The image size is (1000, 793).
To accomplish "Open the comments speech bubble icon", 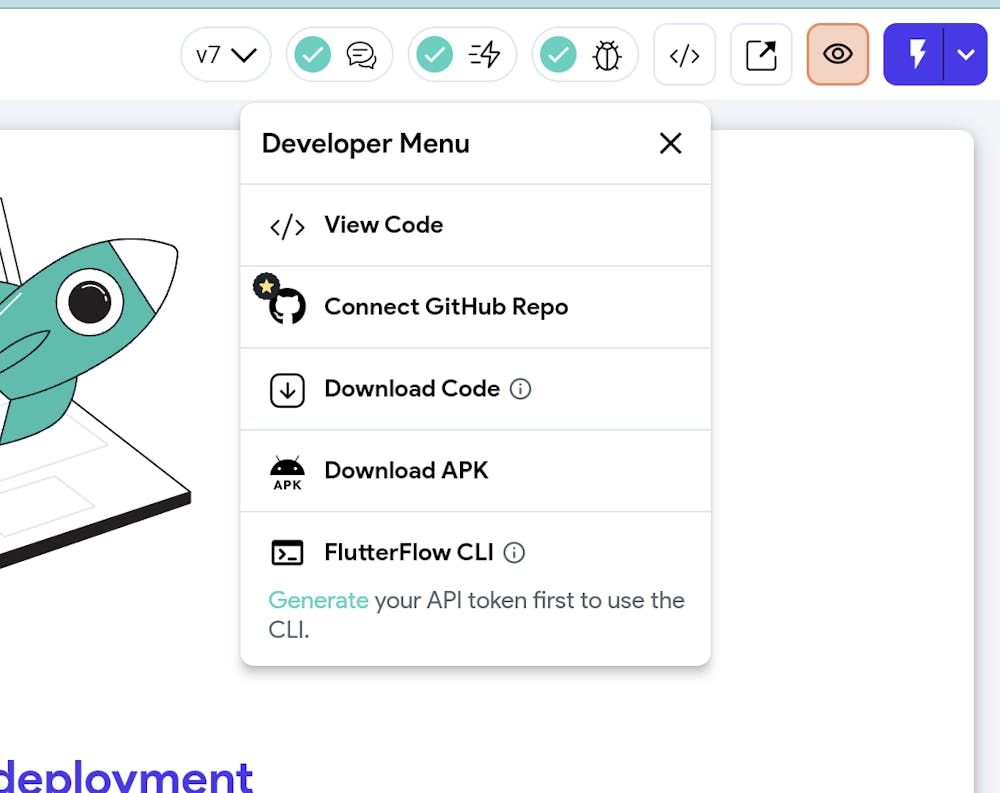I will coord(362,55).
